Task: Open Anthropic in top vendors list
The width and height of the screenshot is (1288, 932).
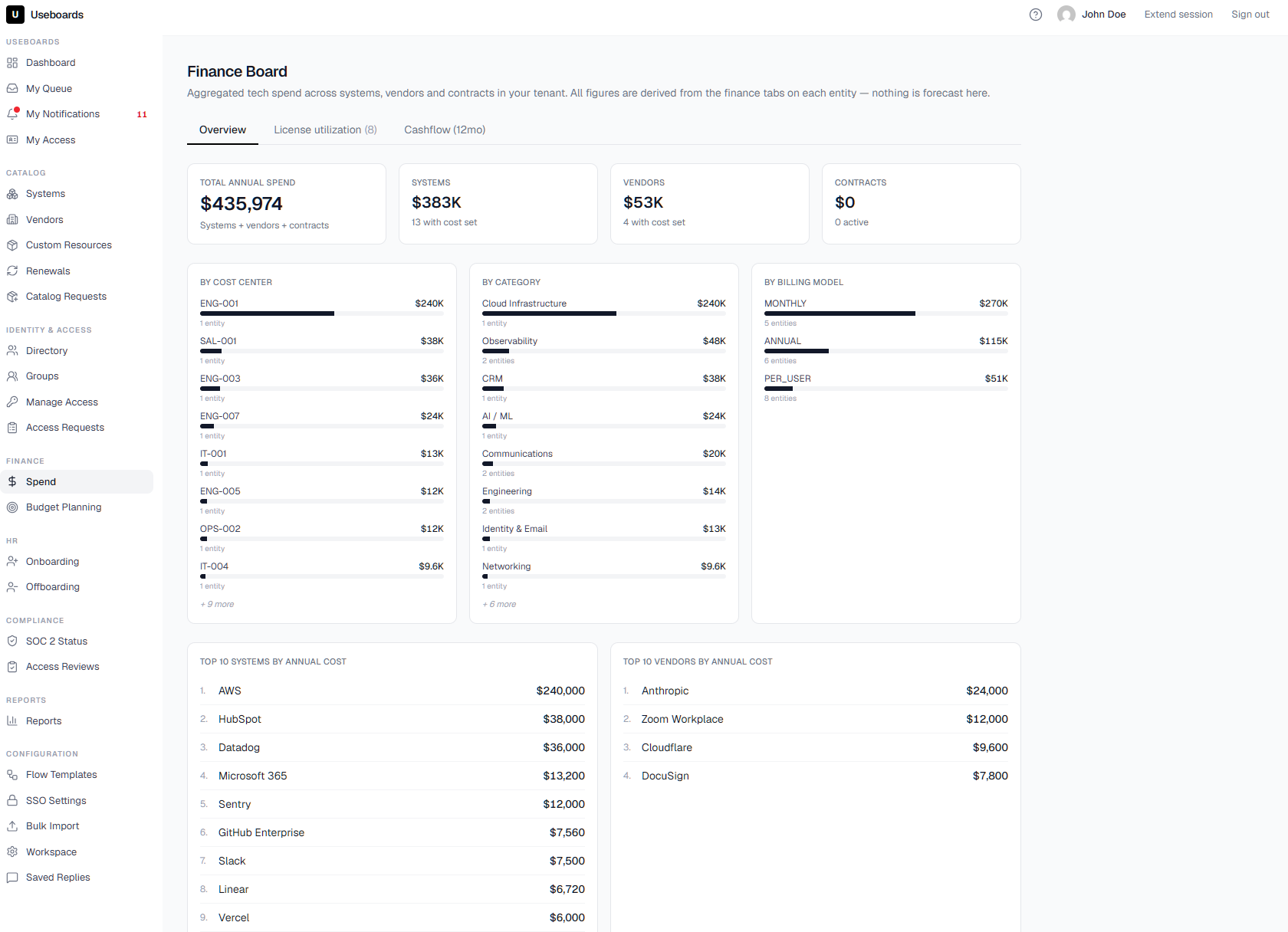Action: coord(816,691)
